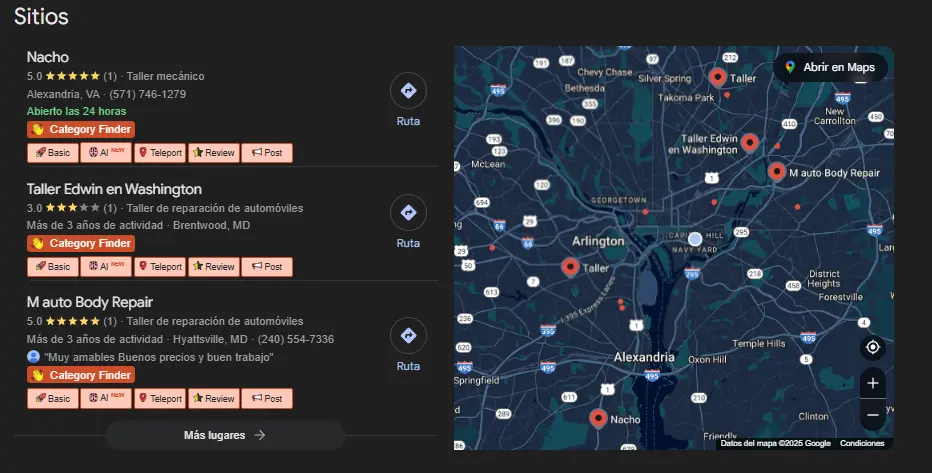Select the Nacho map pin
Image resolution: width=932 pixels, height=473 pixels.
click(x=598, y=418)
